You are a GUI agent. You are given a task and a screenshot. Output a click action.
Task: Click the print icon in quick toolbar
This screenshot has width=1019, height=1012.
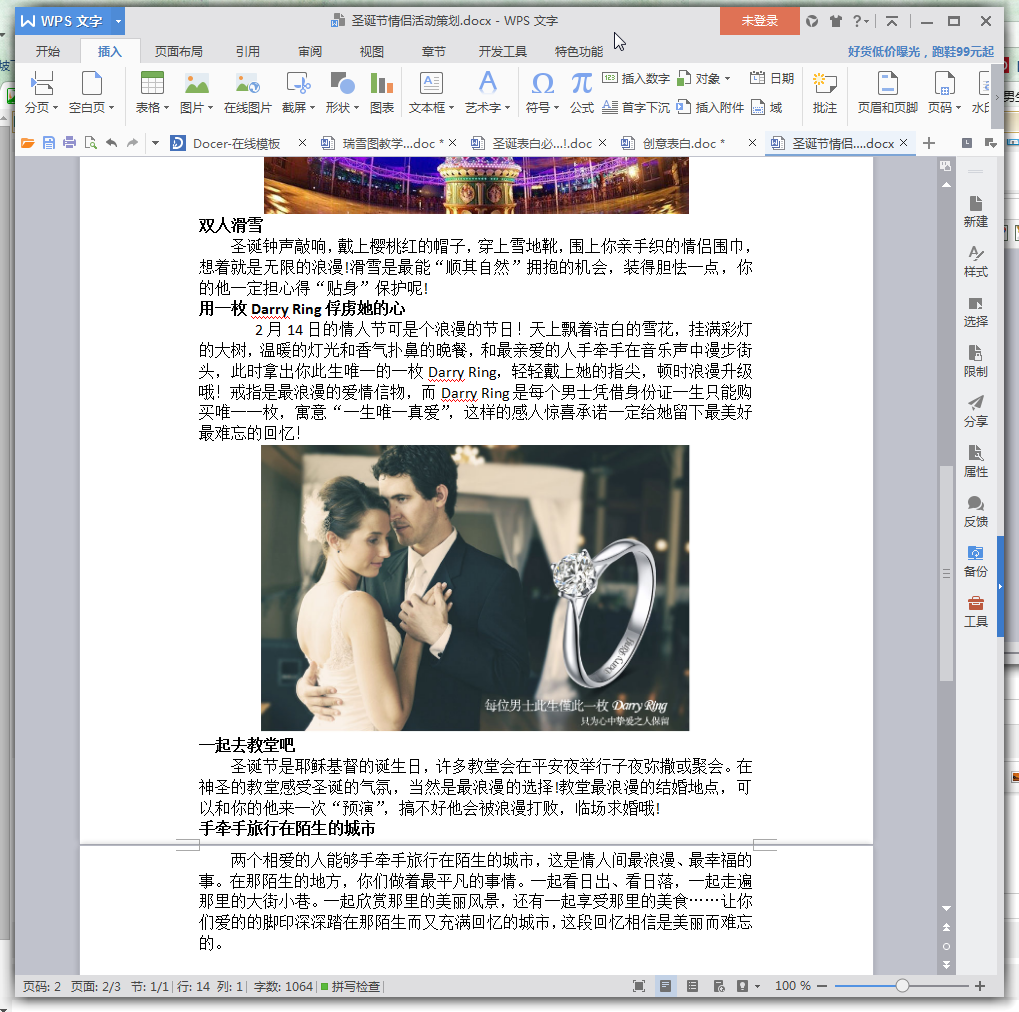[70, 143]
